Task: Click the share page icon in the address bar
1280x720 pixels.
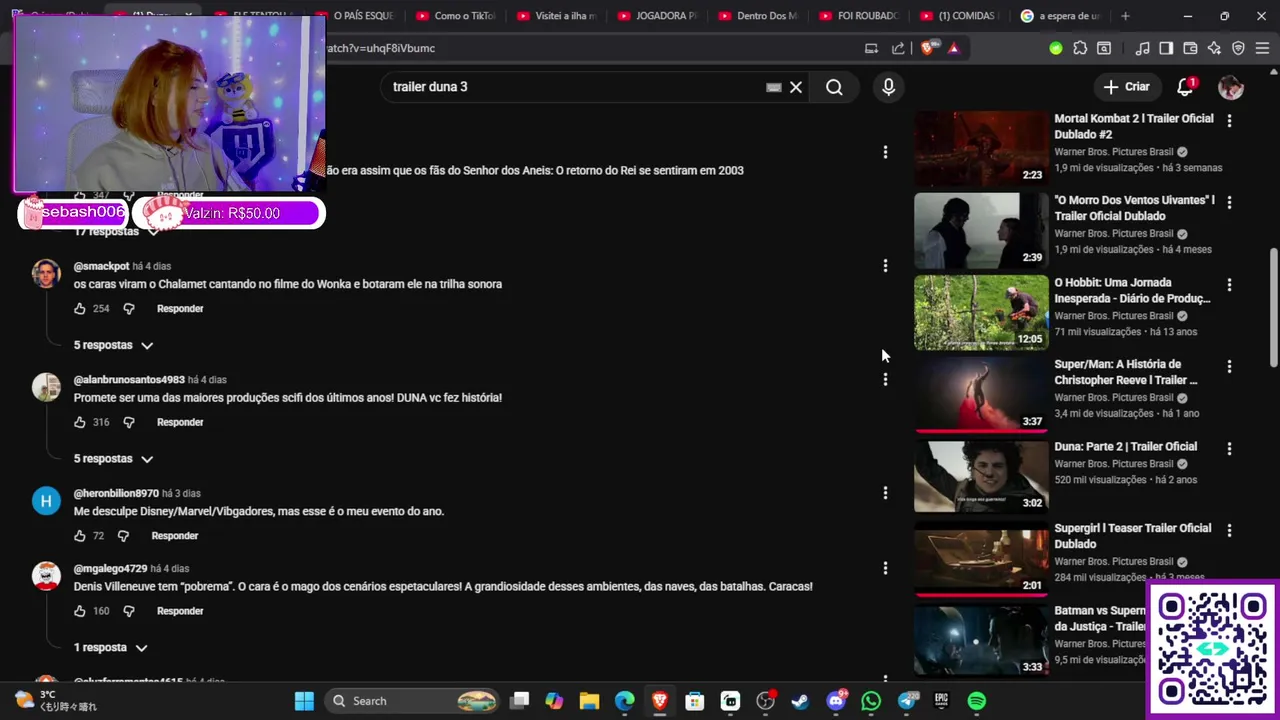Action: point(898,48)
